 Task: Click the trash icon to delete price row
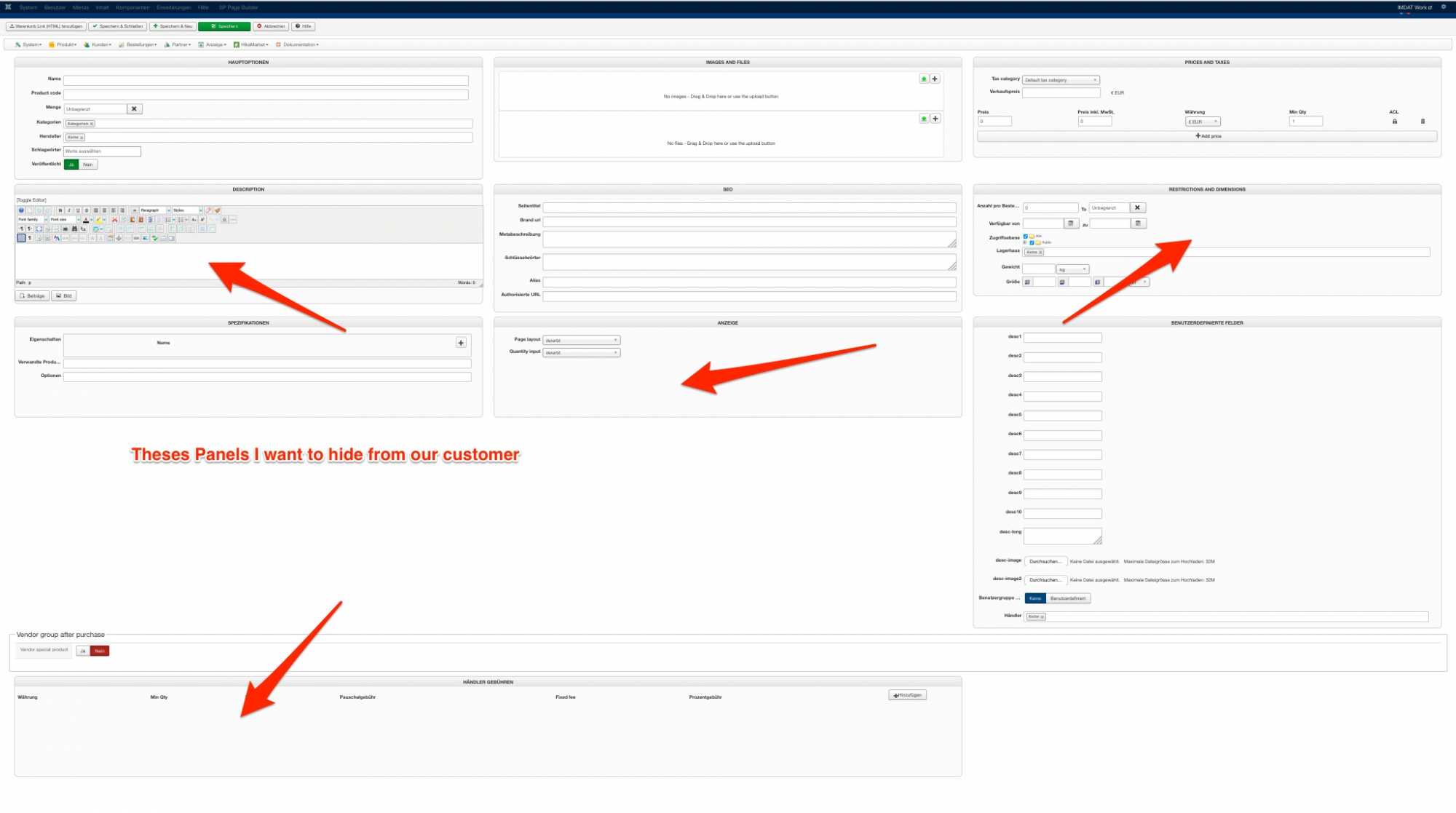click(x=1423, y=122)
